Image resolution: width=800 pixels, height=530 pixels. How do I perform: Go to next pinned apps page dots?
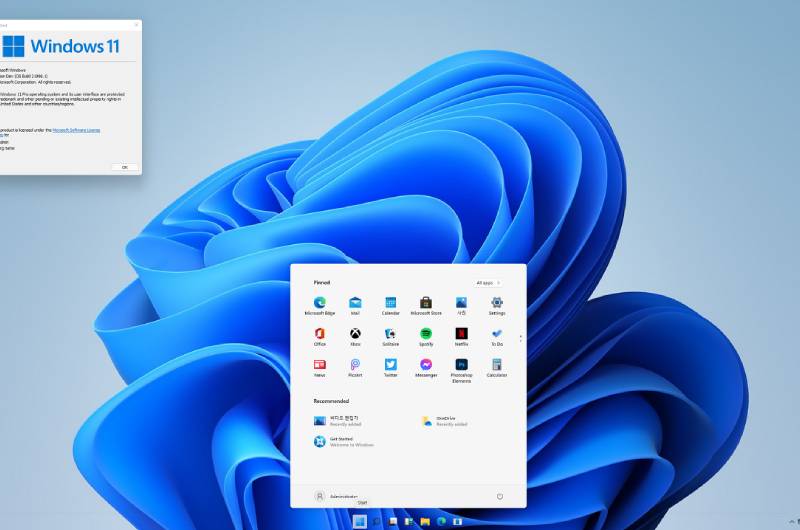click(520, 338)
